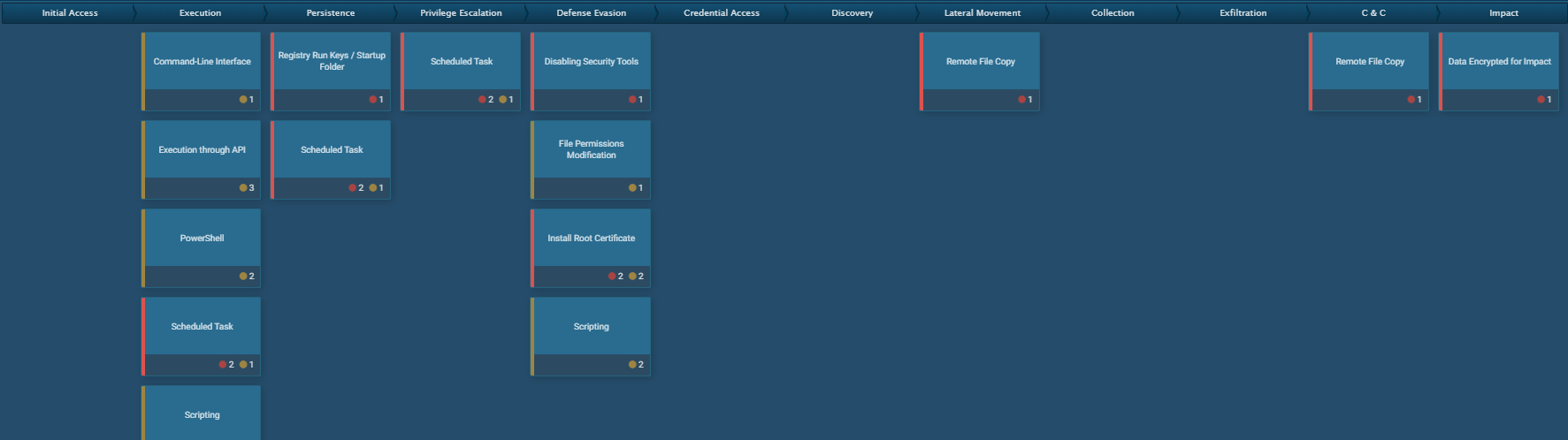
Task: Open the File Permissions Modification card
Action: (591, 149)
